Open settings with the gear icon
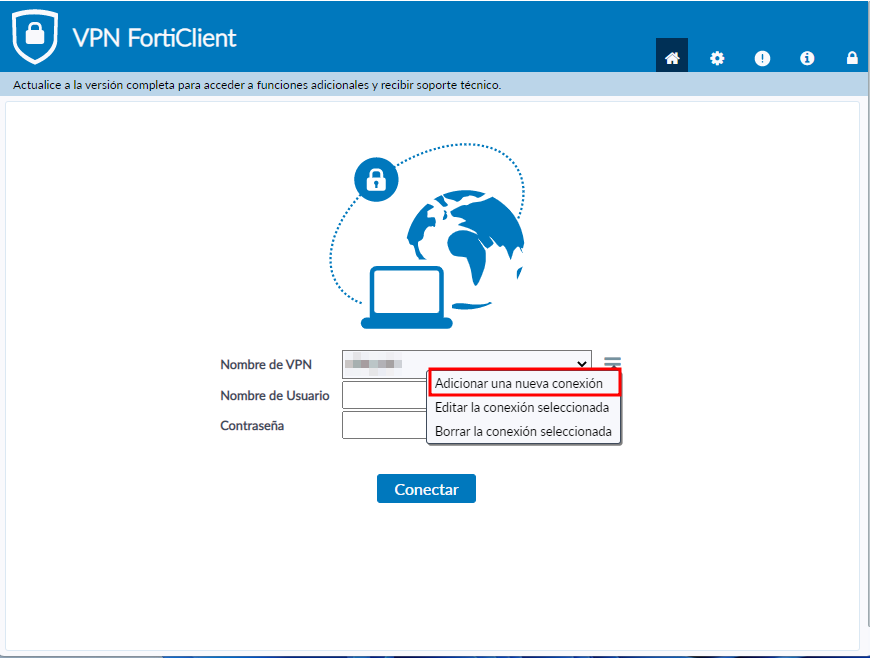Image resolution: width=870 pixels, height=658 pixels. (717, 58)
